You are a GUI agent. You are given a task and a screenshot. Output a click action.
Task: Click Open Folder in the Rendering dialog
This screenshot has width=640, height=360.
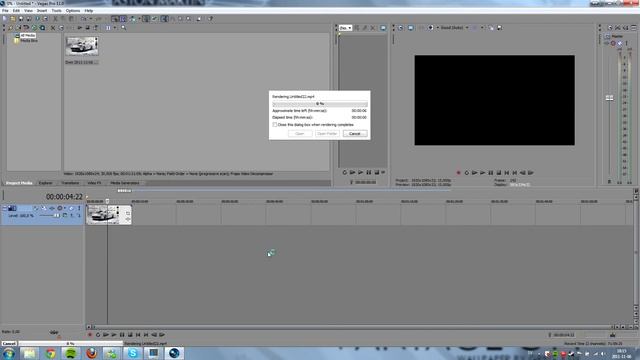[327, 133]
